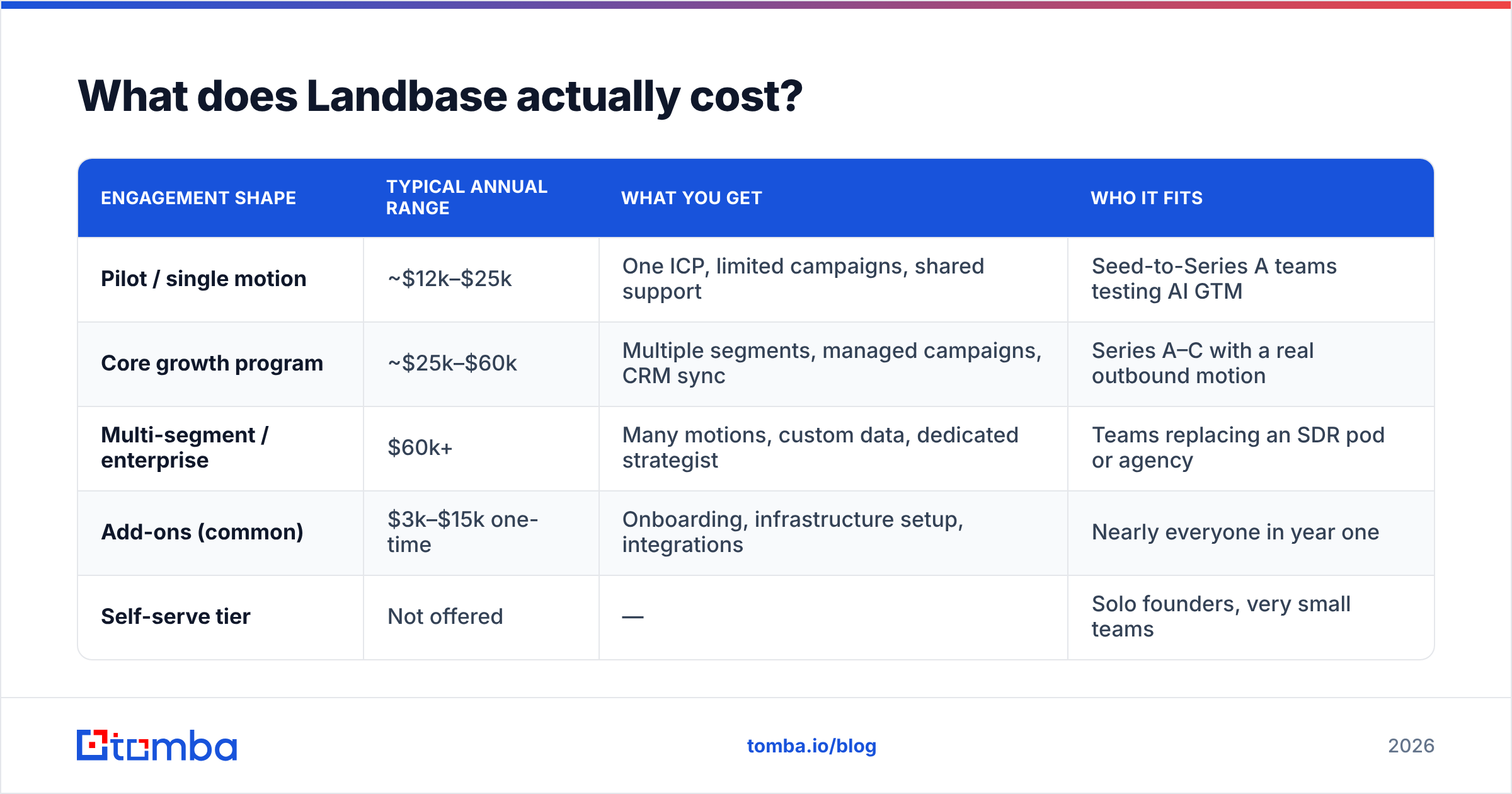Select the 'What You Get' column header
Image resolution: width=1512 pixels, height=794 pixels.
692,198
